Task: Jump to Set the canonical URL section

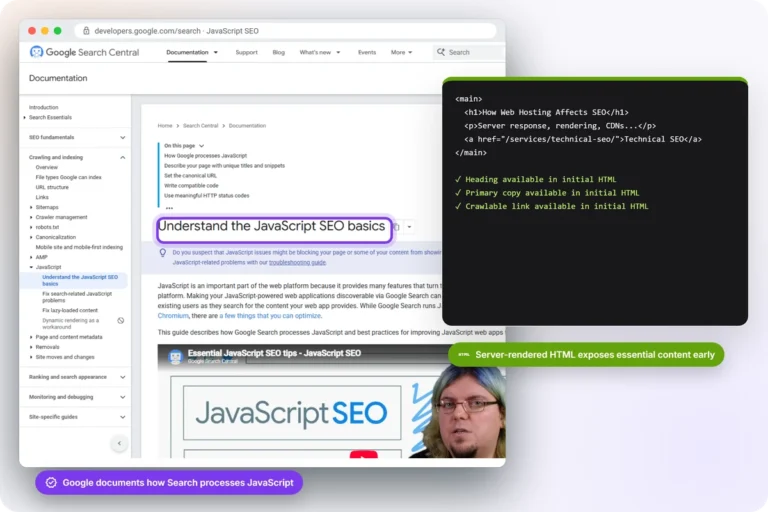Action: pyautogui.click(x=190, y=175)
